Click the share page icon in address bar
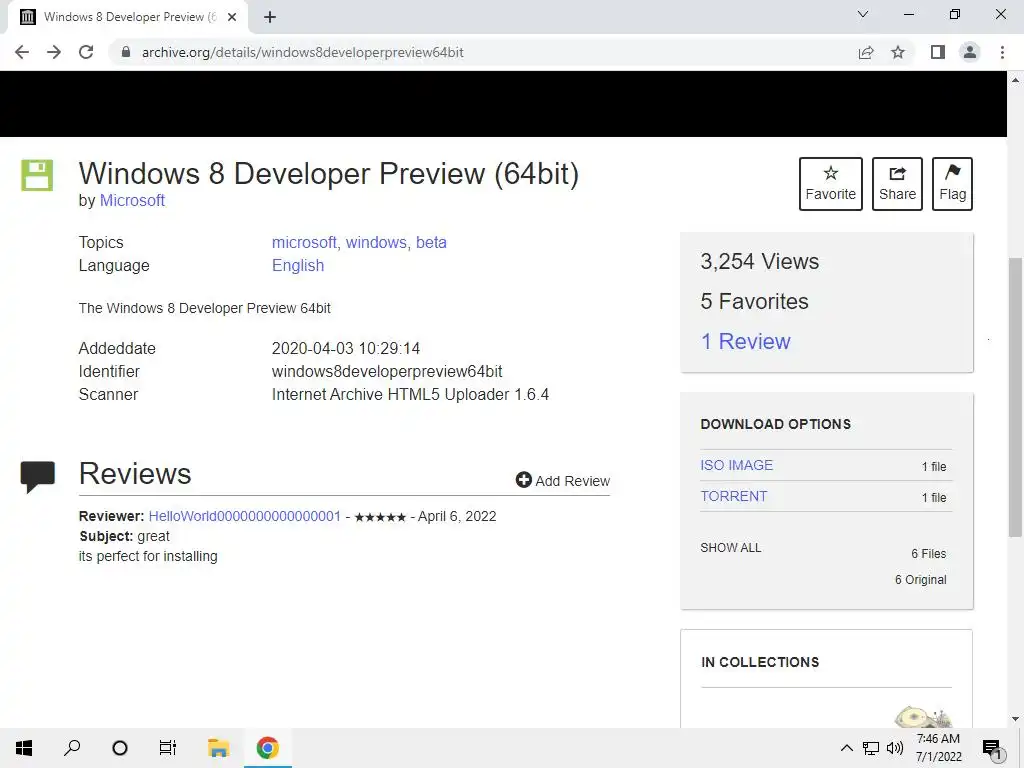This screenshot has width=1024, height=768. point(866,52)
